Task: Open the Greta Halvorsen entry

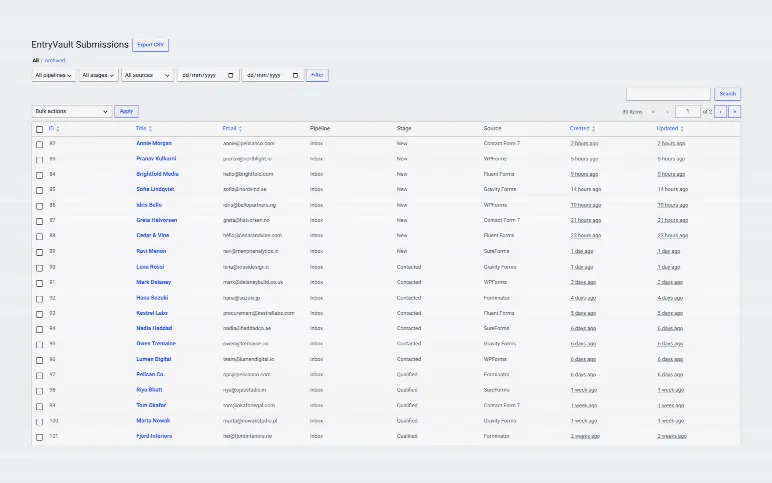Action: pyautogui.click(x=157, y=220)
